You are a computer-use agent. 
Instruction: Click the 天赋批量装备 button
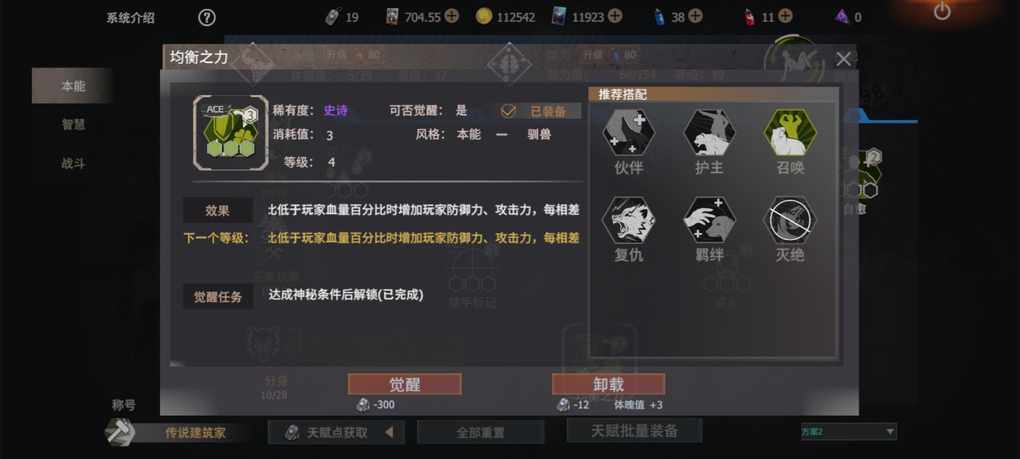click(634, 430)
